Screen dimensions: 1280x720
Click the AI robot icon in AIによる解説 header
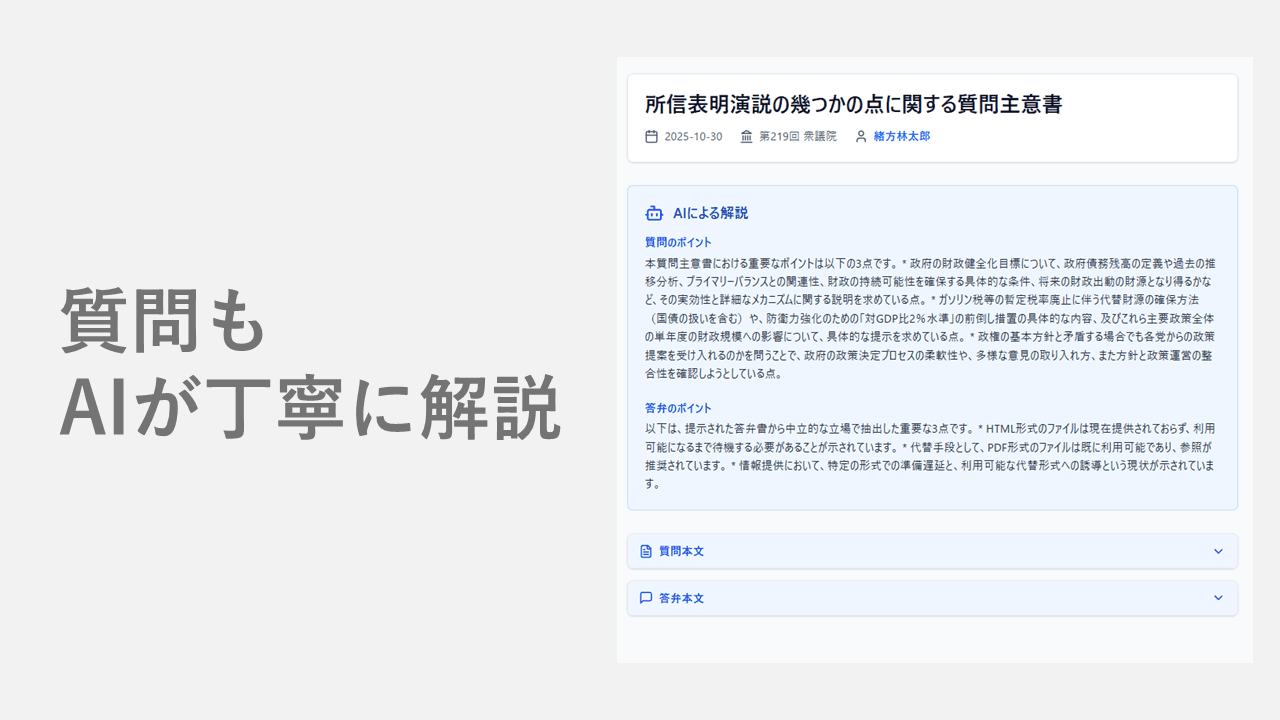[654, 213]
